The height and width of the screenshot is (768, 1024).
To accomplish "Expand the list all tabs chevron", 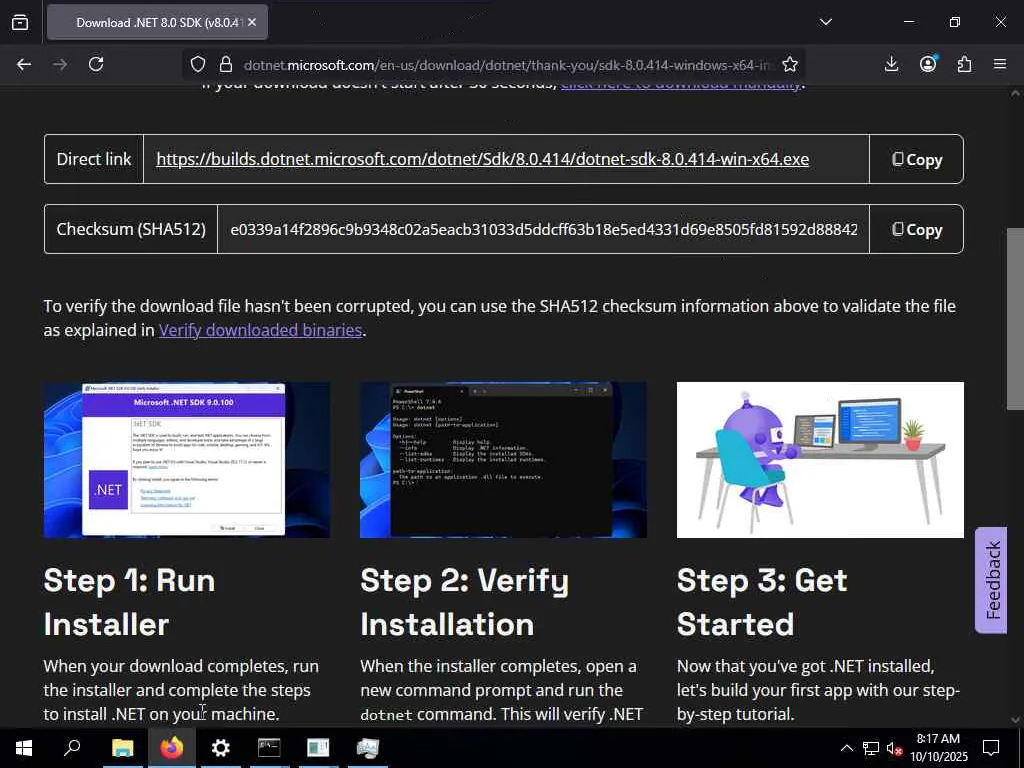I will (825, 22).
